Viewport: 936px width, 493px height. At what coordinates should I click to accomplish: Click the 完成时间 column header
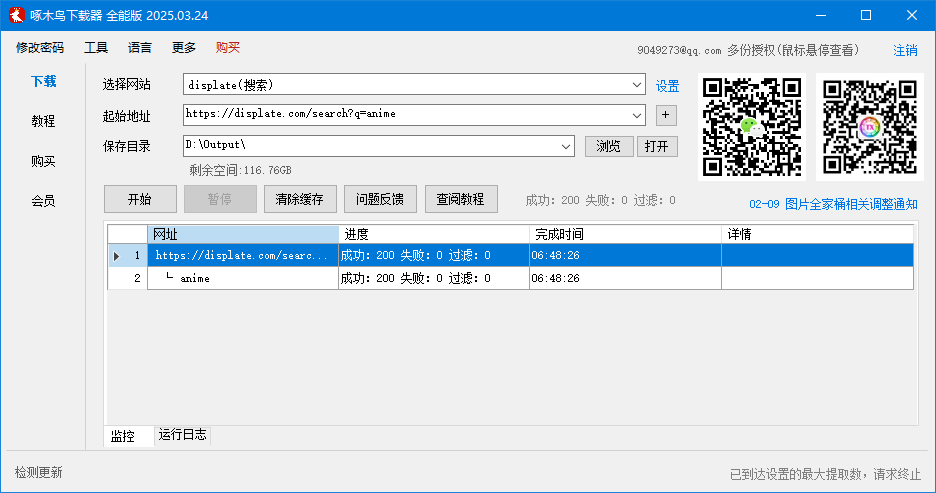626,234
